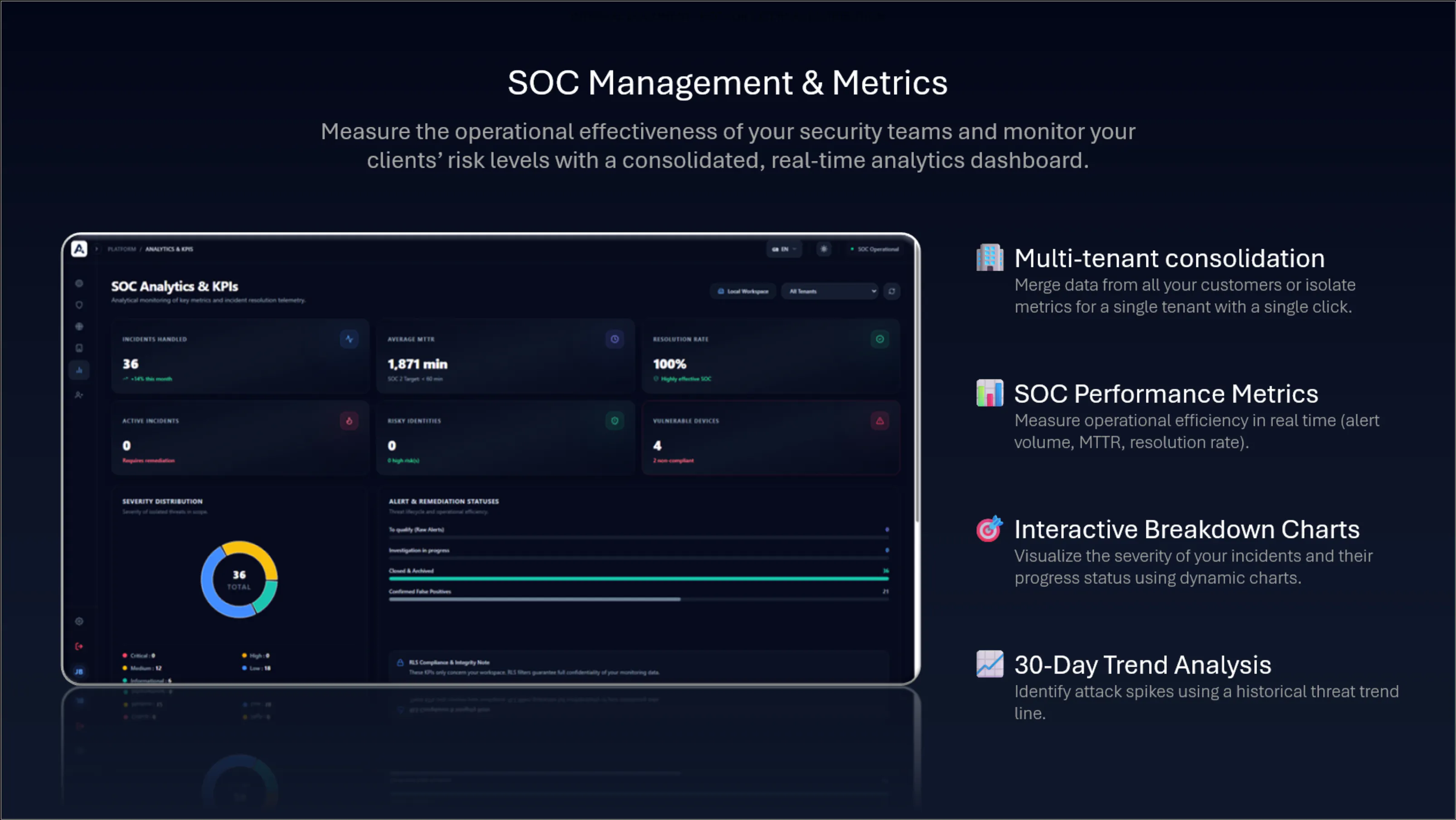Screen dimensions: 1456x820
Task: Click the app logo in the dashboard corner
Action: 79,249
